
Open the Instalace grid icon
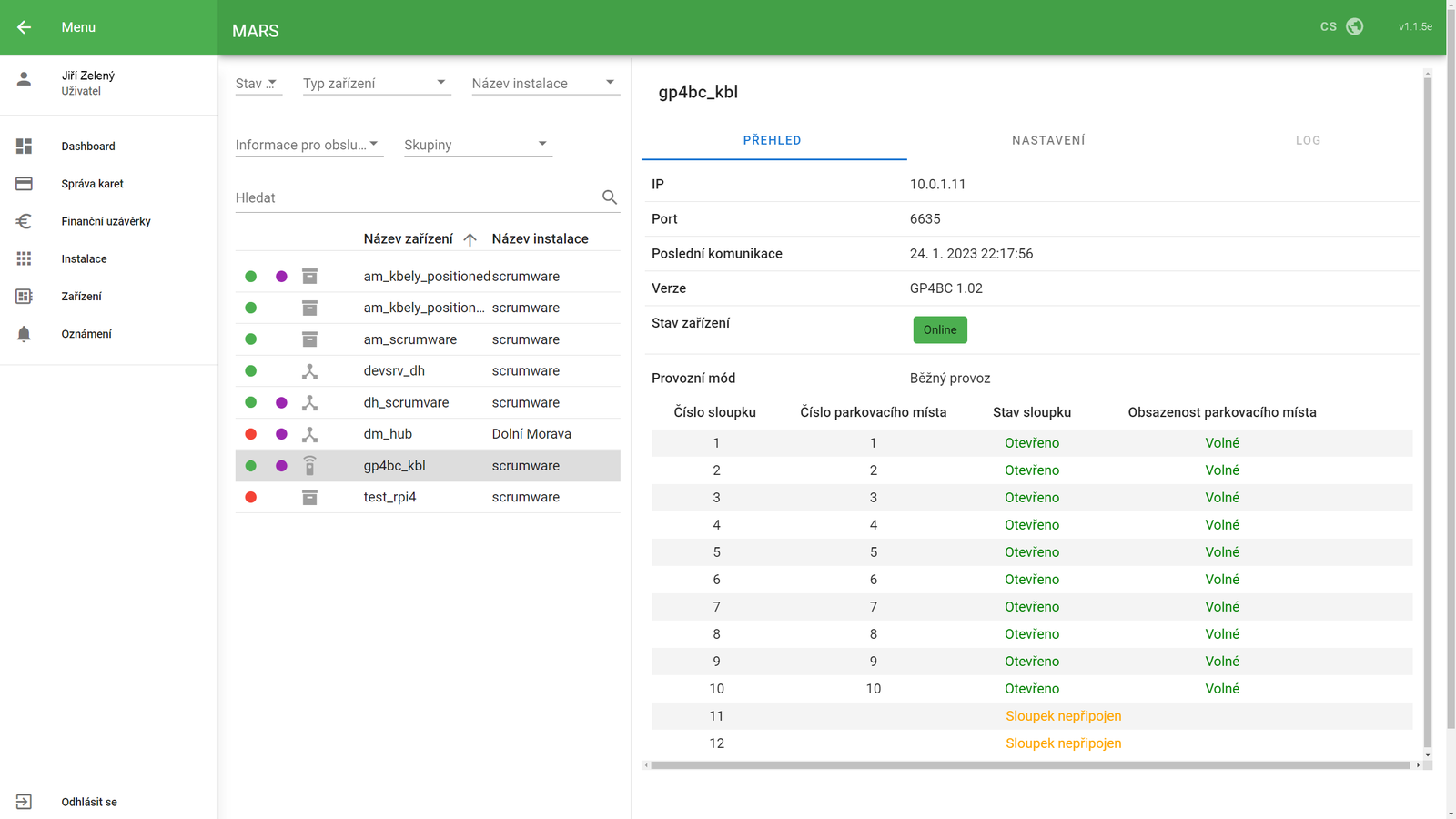click(24, 259)
